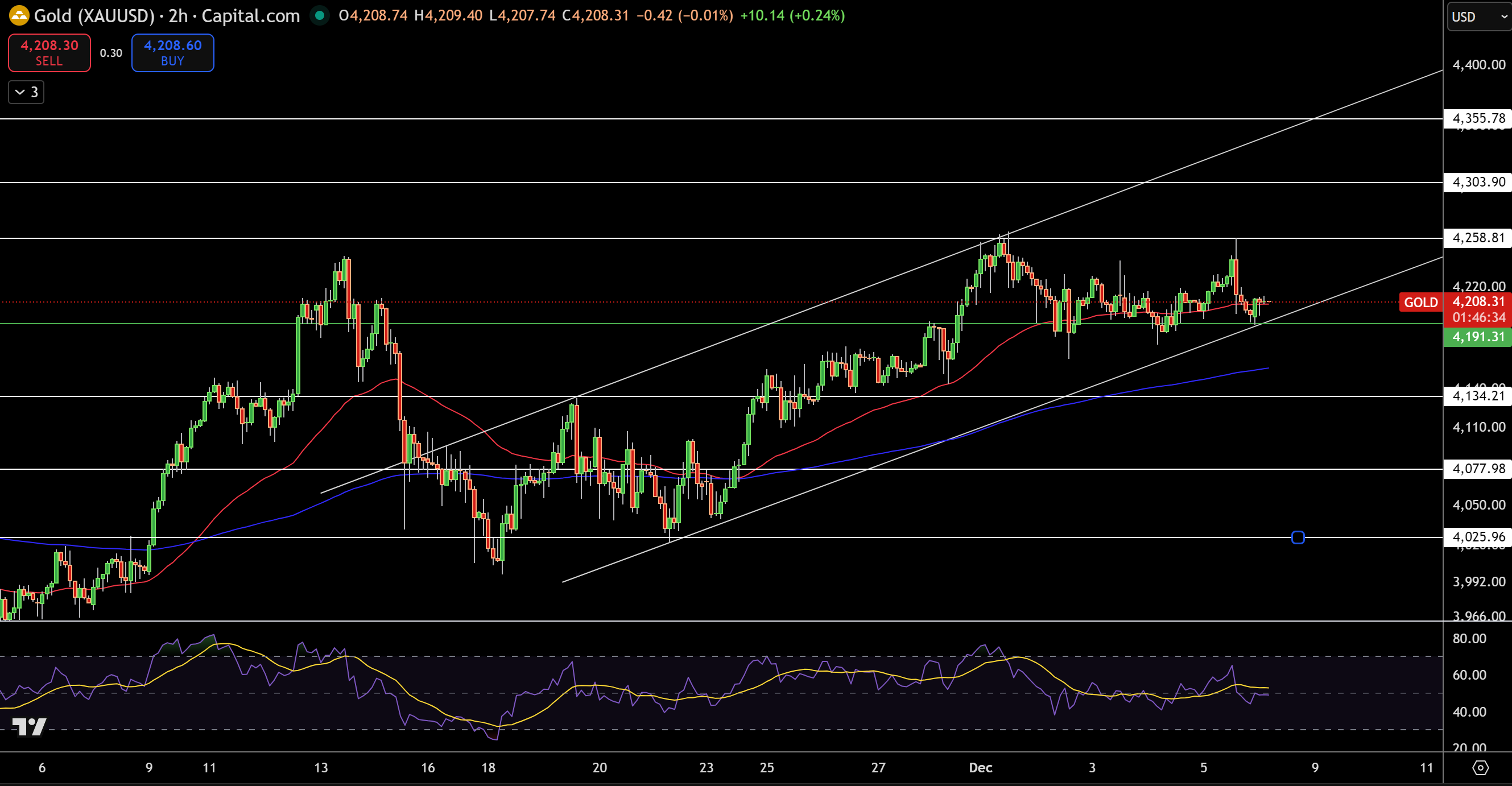Screen dimensions: 1512x786
Task: Click the Gold (XAUUSD) symbol title
Action: coord(94,16)
